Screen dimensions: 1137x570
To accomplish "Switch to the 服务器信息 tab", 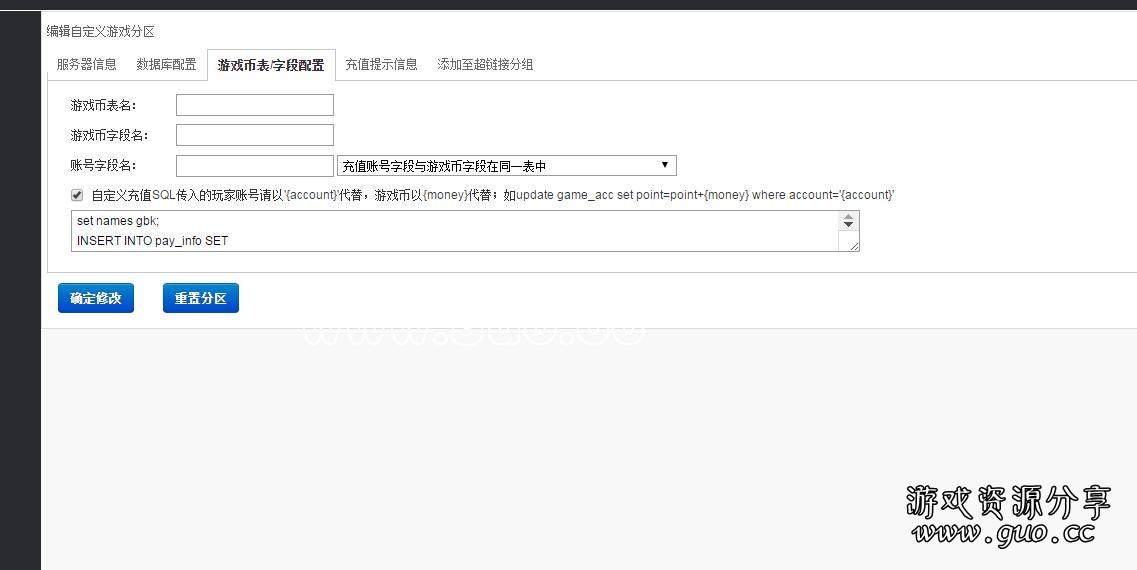I will pos(86,64).
